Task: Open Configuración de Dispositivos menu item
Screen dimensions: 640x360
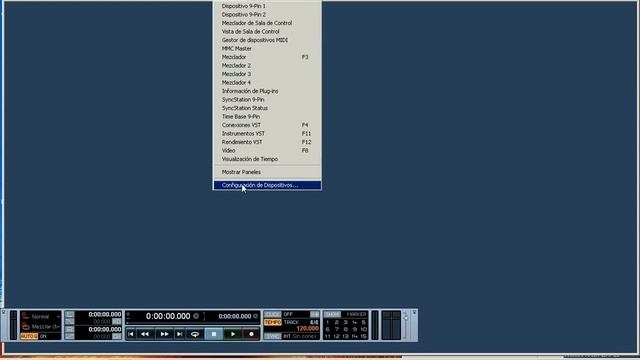Action: [267, 185]
